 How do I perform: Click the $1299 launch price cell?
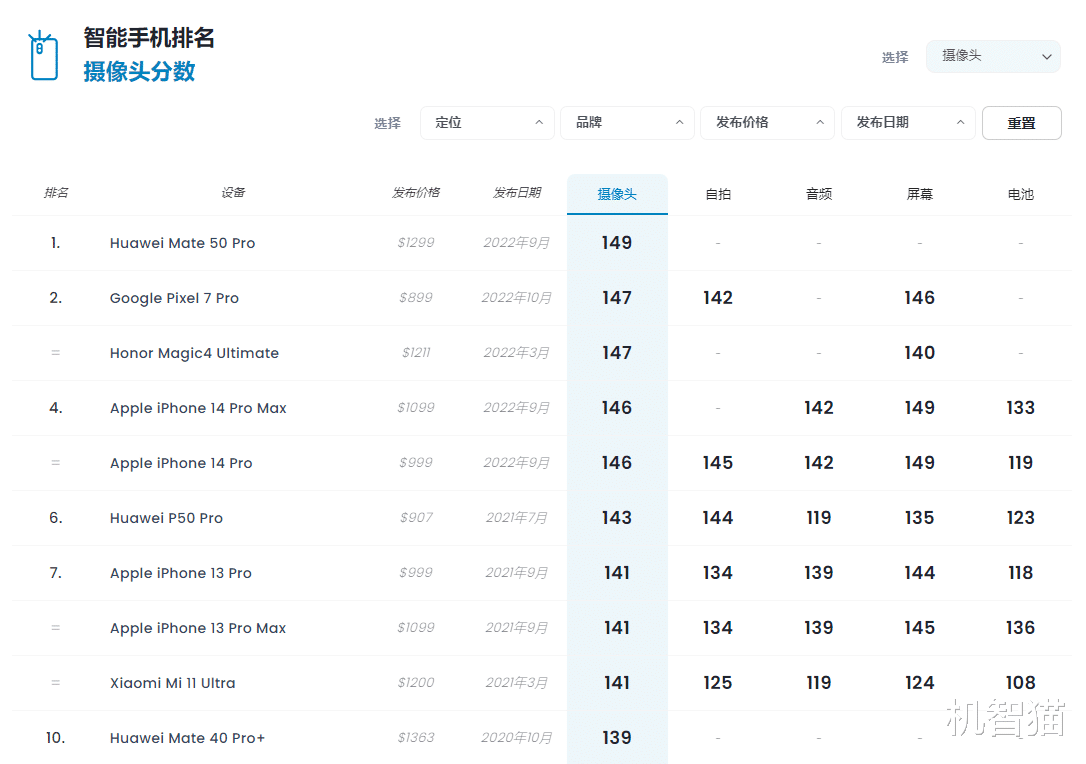(416, 242)
